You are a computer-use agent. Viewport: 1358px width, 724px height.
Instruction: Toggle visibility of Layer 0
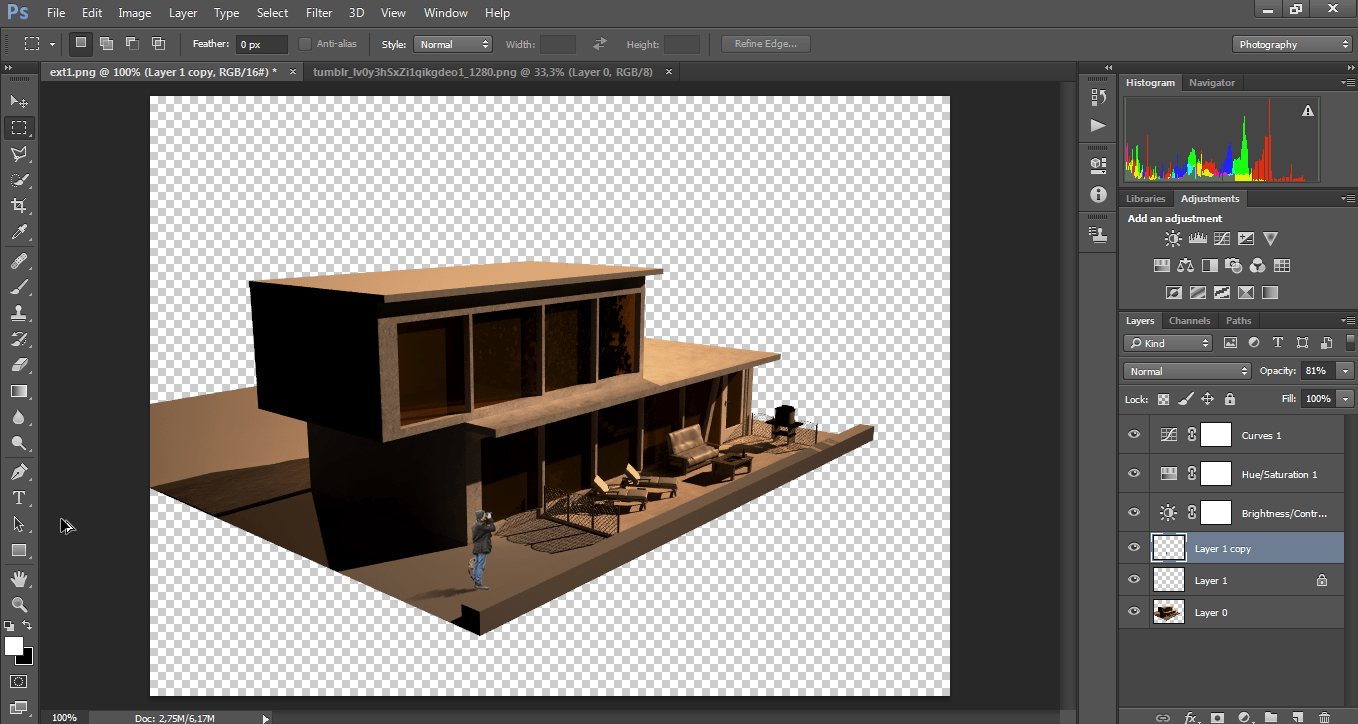(x=1133, y=611)
